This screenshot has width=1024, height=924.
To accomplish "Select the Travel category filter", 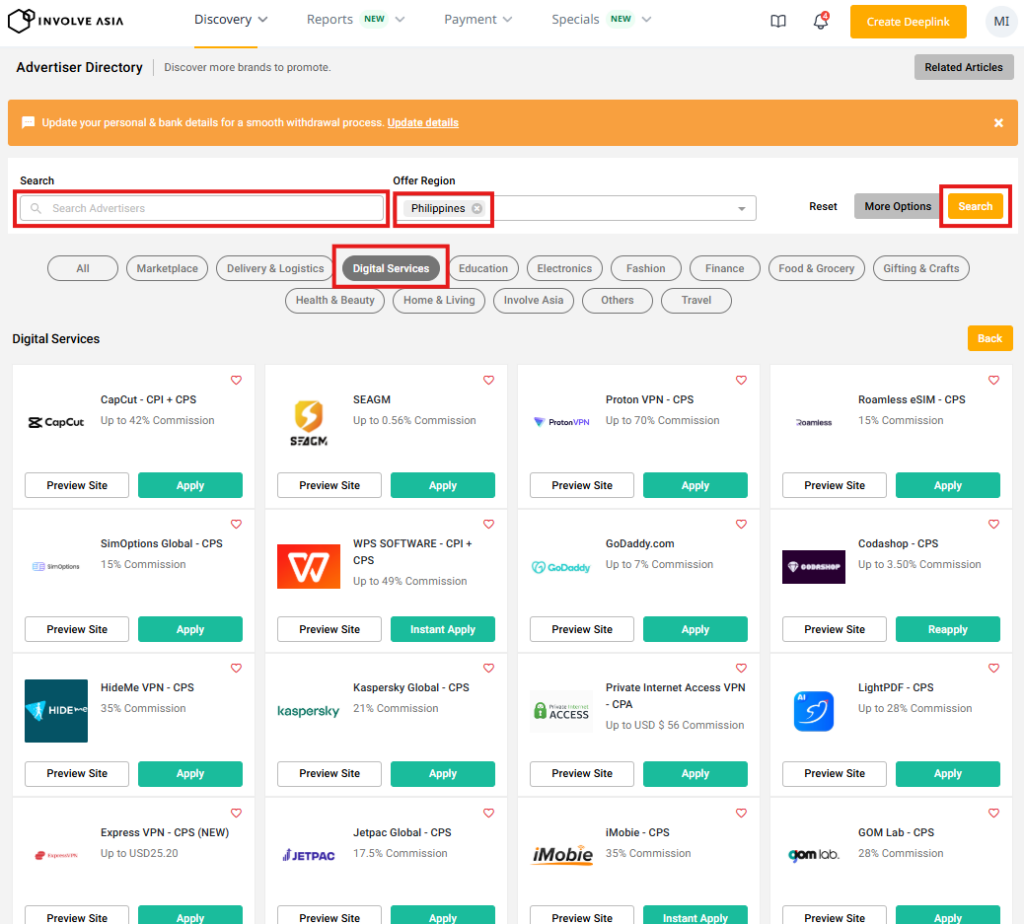I will [x=696, y=300].
